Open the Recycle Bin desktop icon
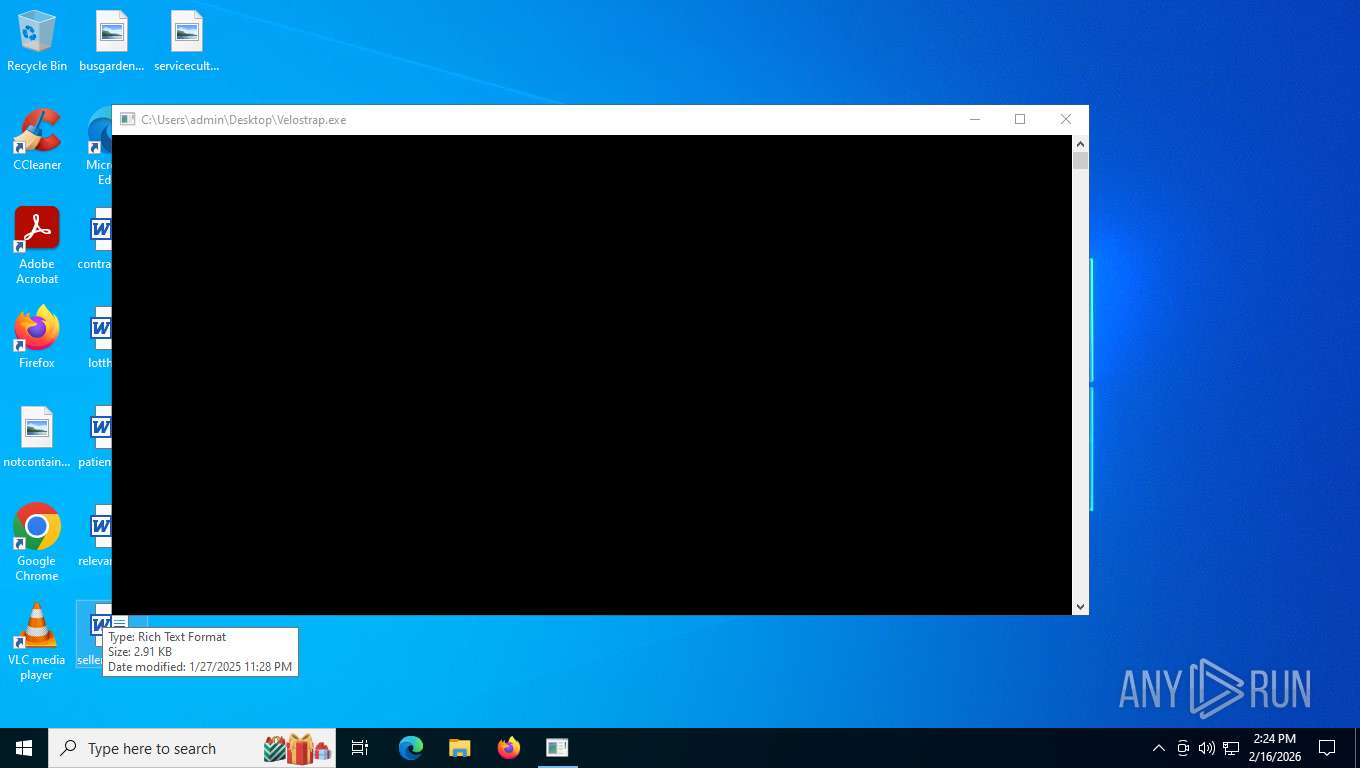The image size is (1360, 768). point(37,41)
